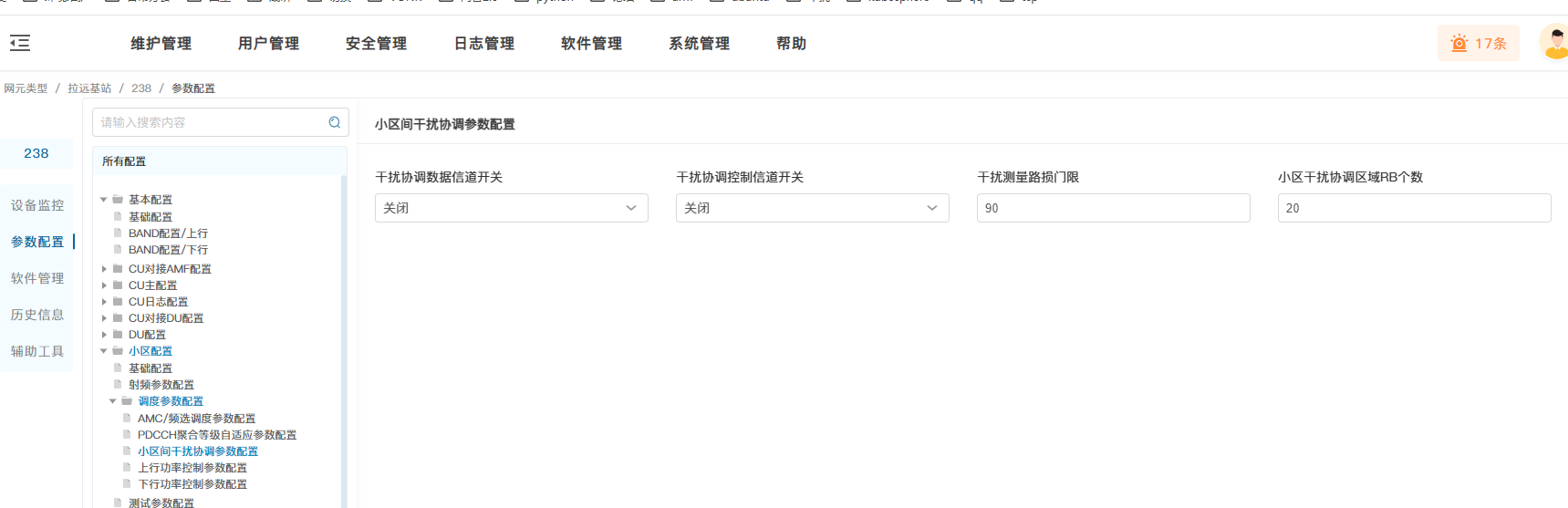Expand the DU配置 tree node
Screen dimensions: 1568x508
104,335
